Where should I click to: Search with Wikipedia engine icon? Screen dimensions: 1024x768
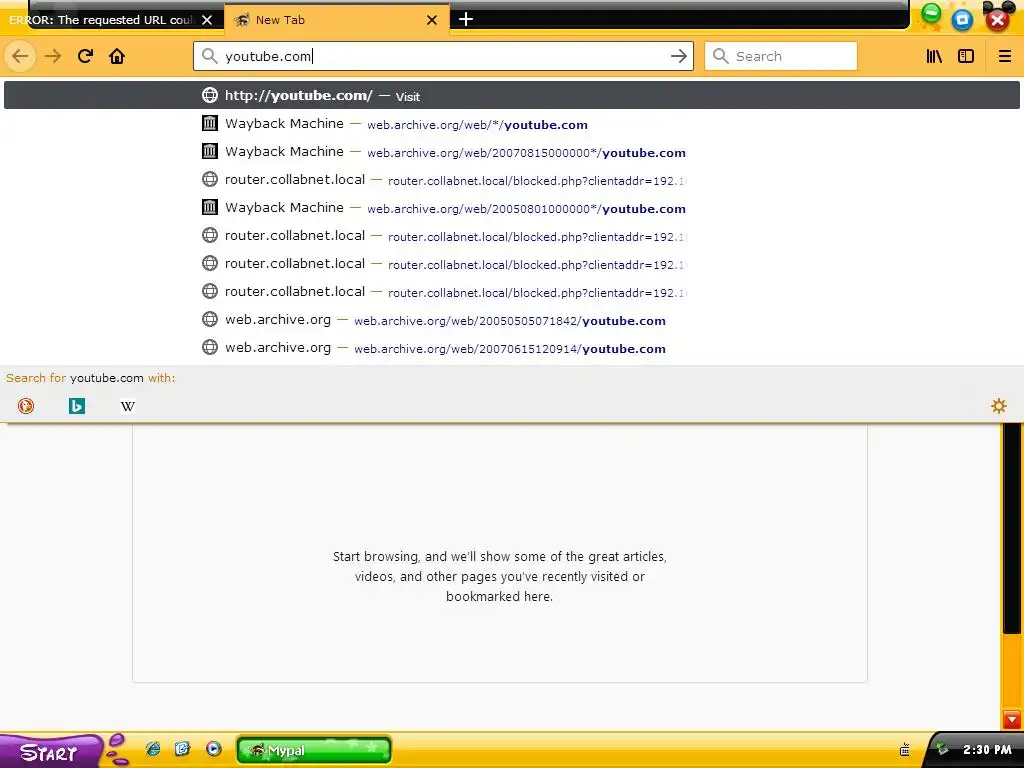[128, 406]
